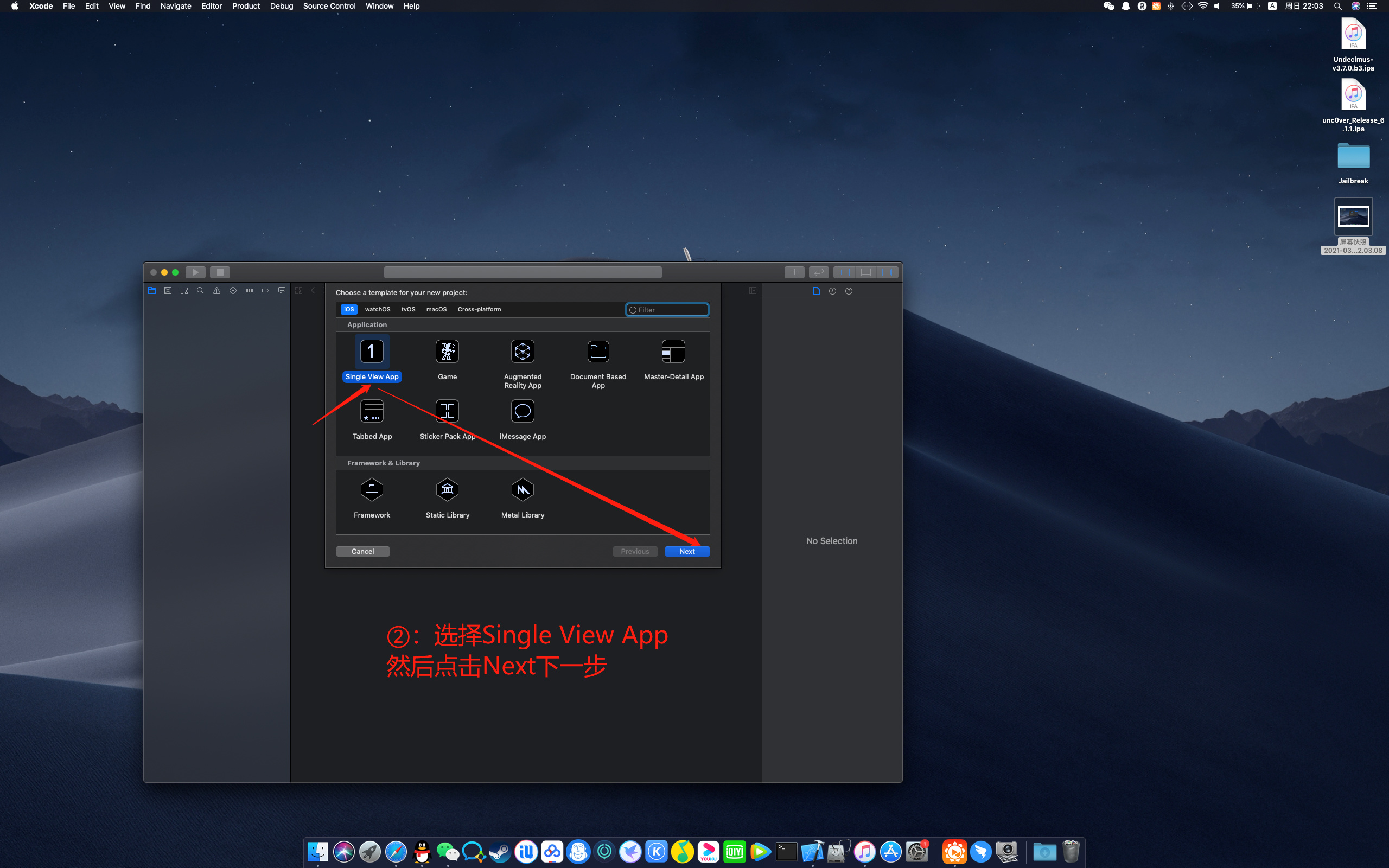Enable the document inspector panel
The image size is (1389, 868).
point(817,291)
